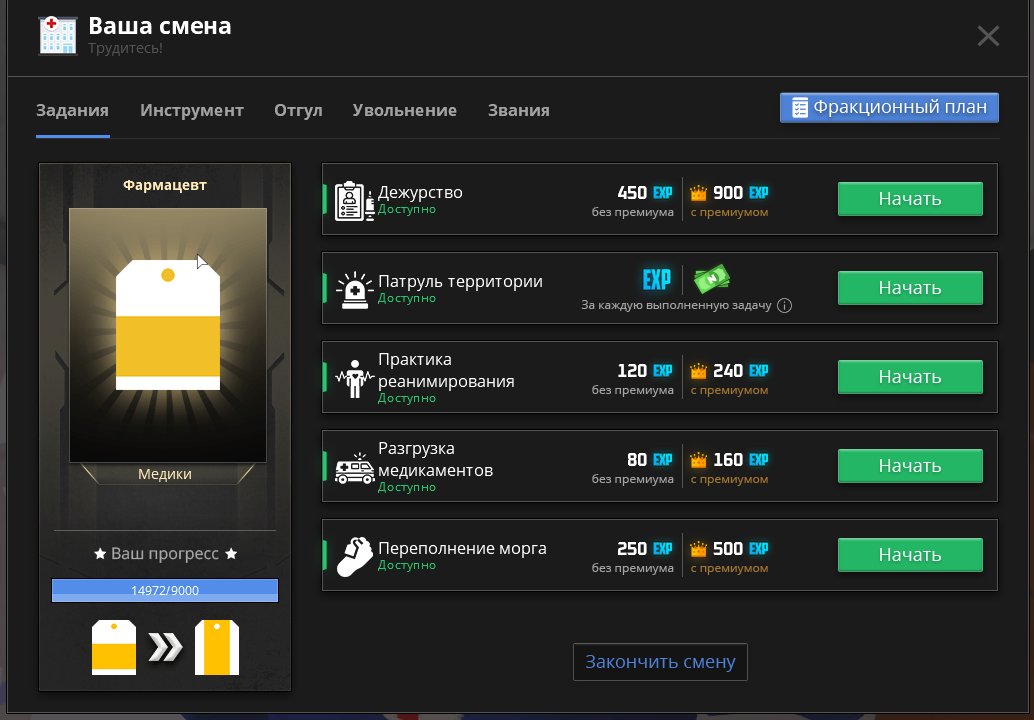Click the 450 EXP value for Дежурство
The image size is (1034, 720).
point(645,193)
